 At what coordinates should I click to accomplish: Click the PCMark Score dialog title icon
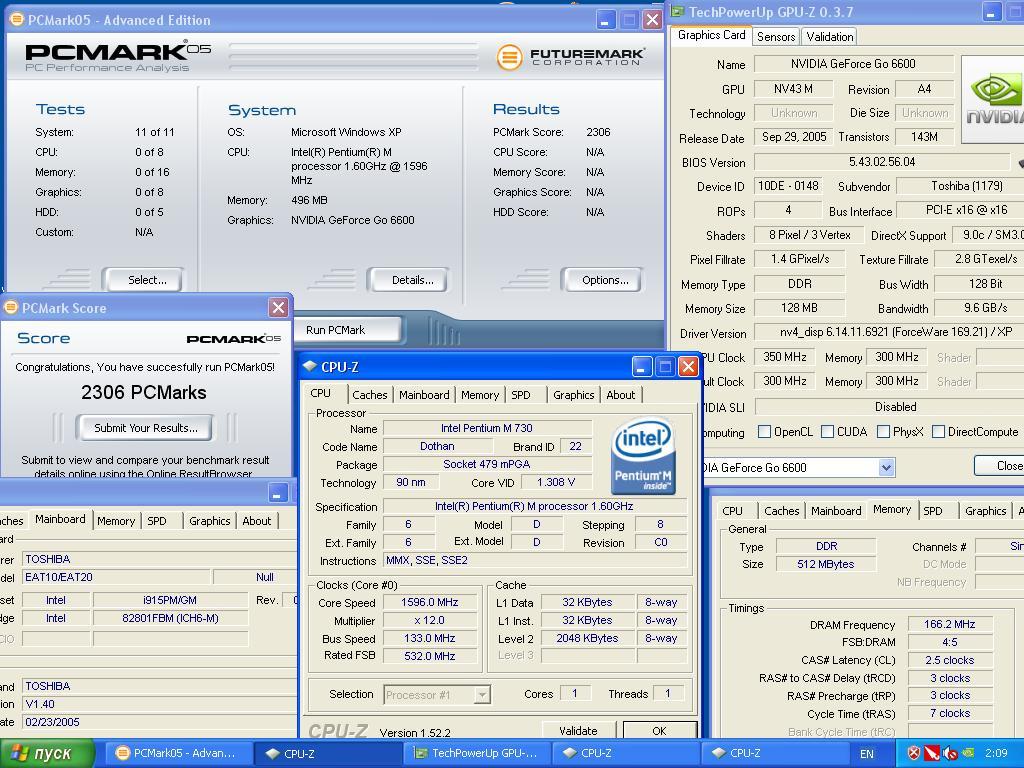pyautogui.click(x=10, y=308)
